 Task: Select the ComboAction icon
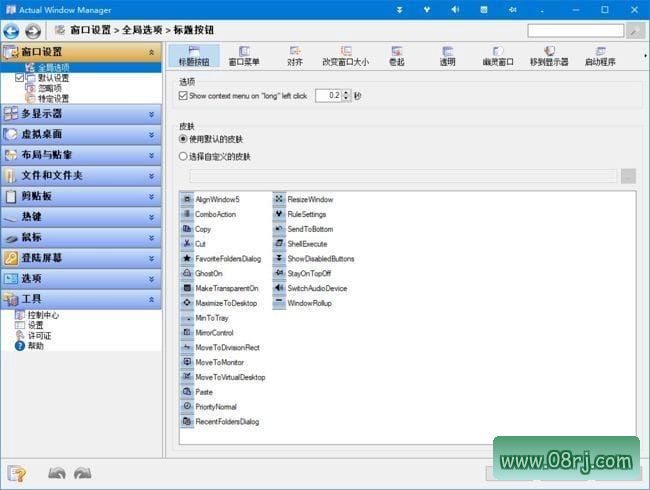pyautogui.click(x=187, y=214)
